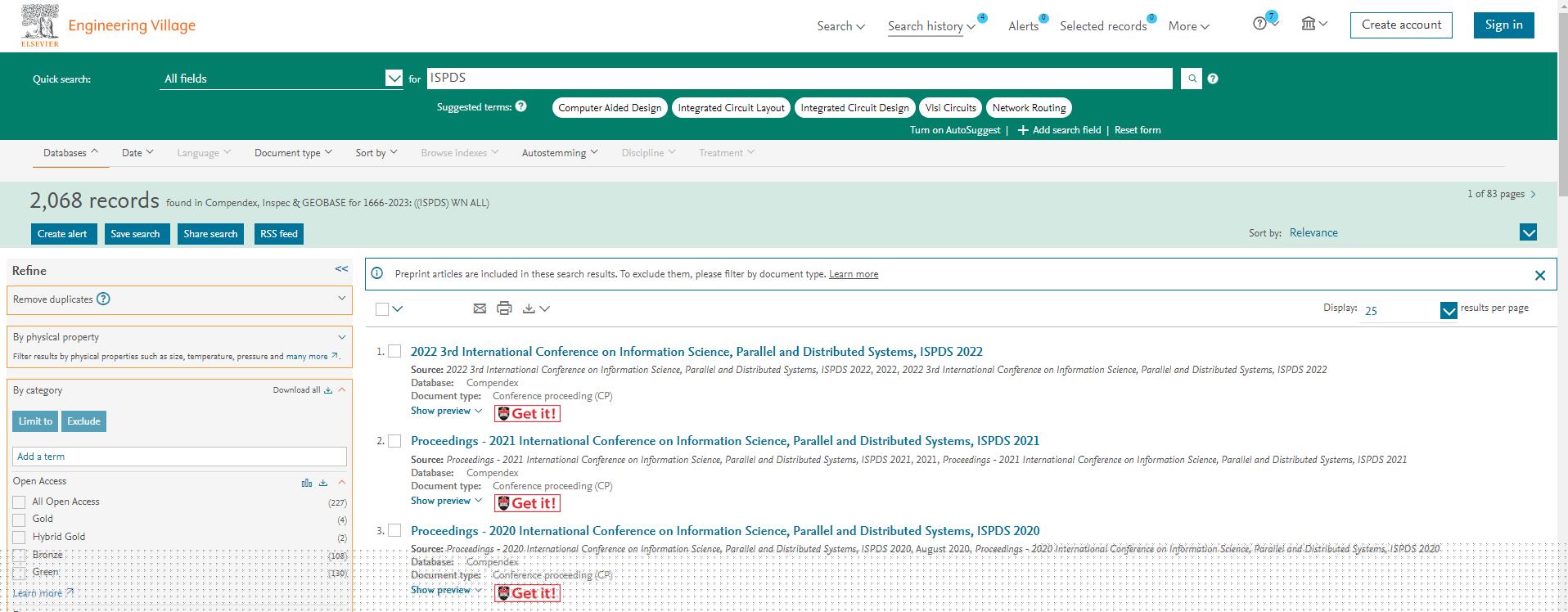
Task: Open the Databases filter tab
Action: coord(71,153)
